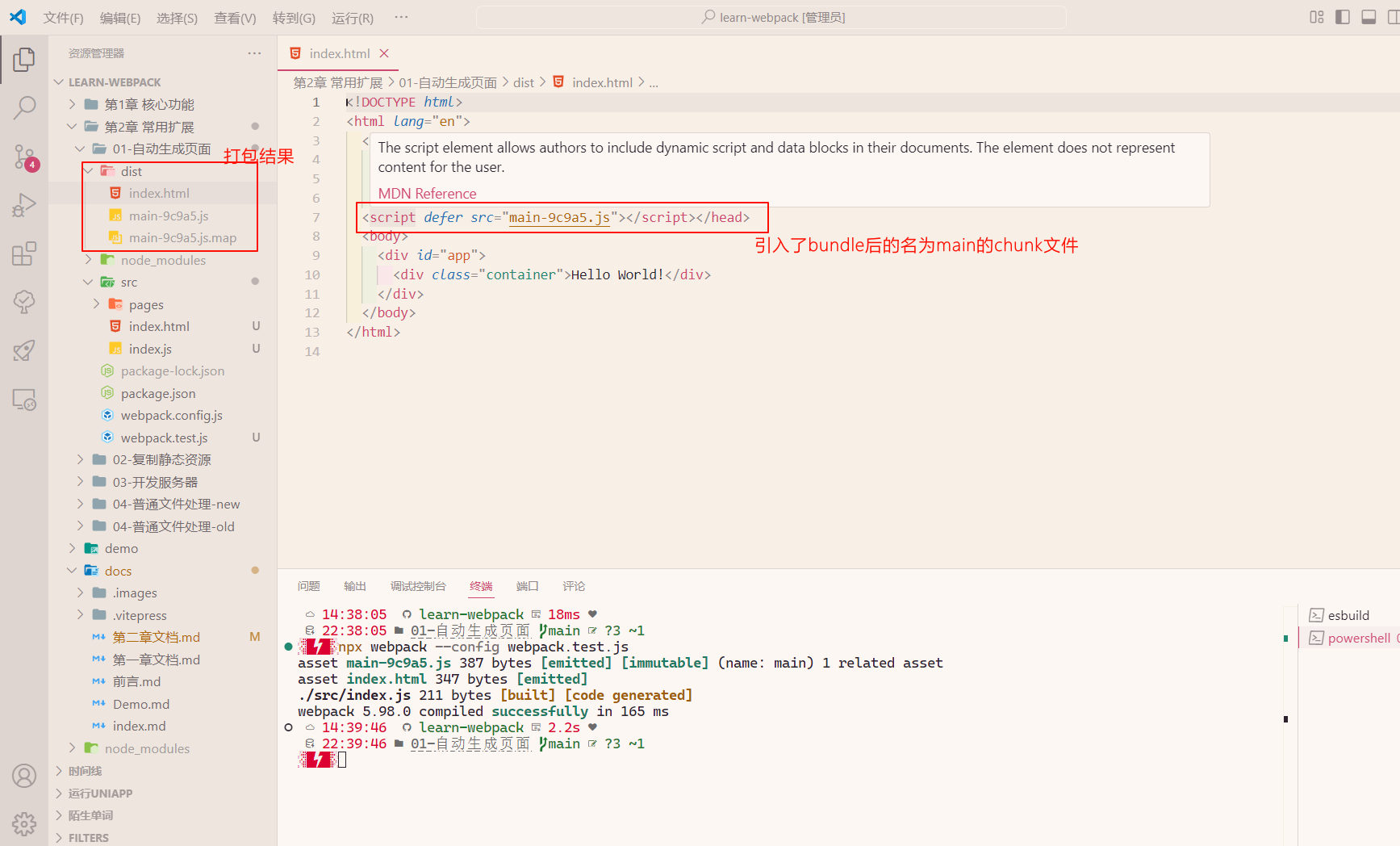1400x846 pixels.
Task: Open explorer panel more actions ellipsis
Action: coord(255,53)
